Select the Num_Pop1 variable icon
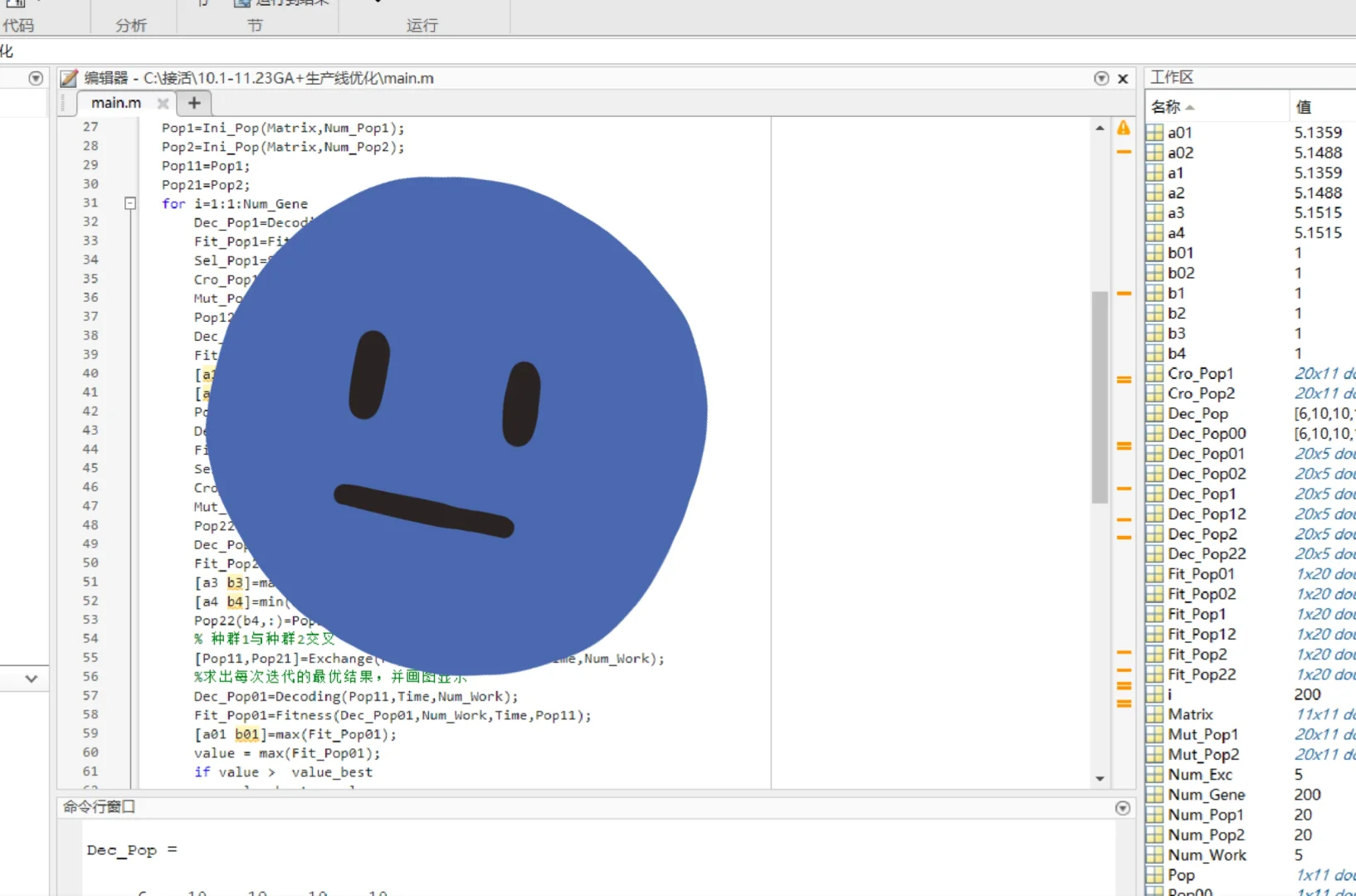The image size is (1356, 896). pyautogui.click(x=1154, y=815)
